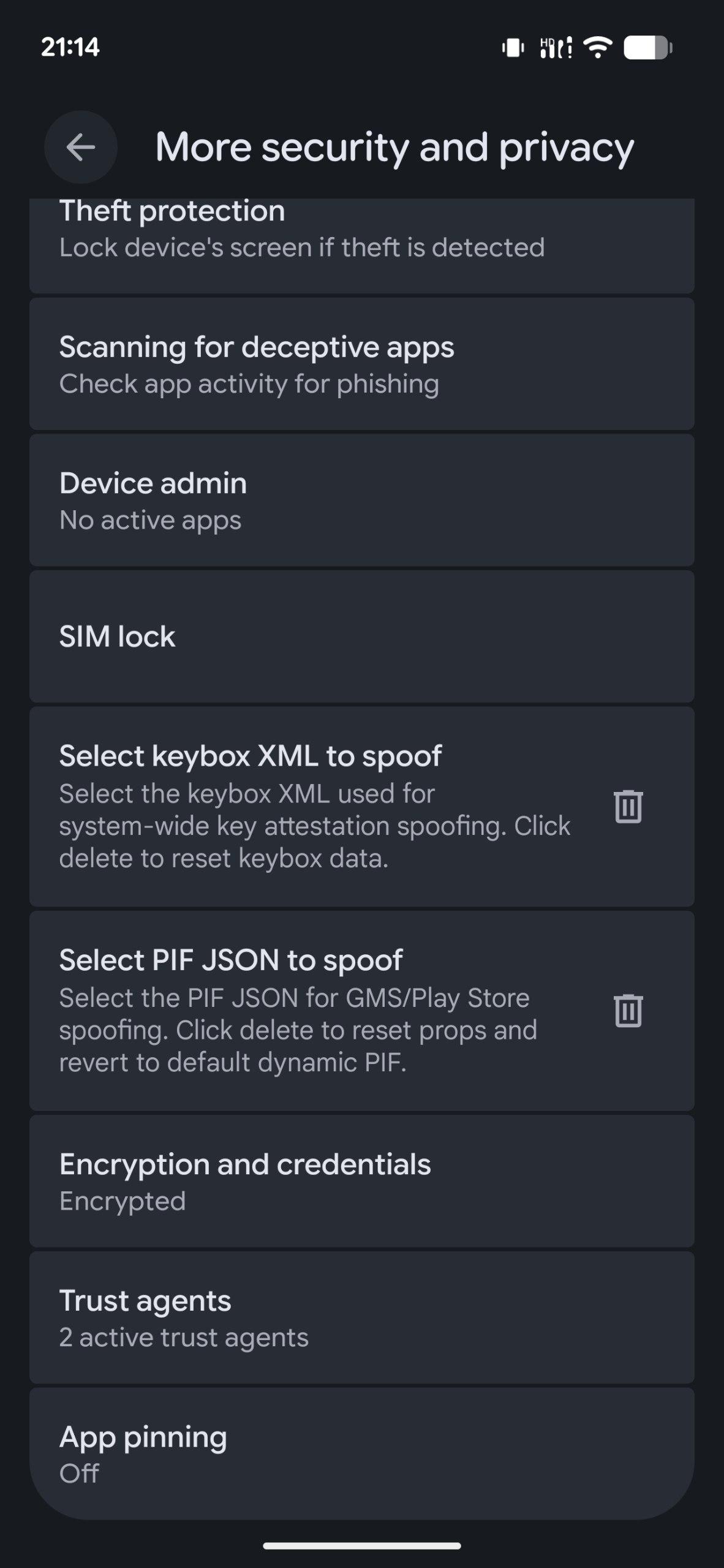The width and height of the screenshot is (724, 1568).
Task: Tap the home gesture navigation bar
Action: coord(361,1545)
